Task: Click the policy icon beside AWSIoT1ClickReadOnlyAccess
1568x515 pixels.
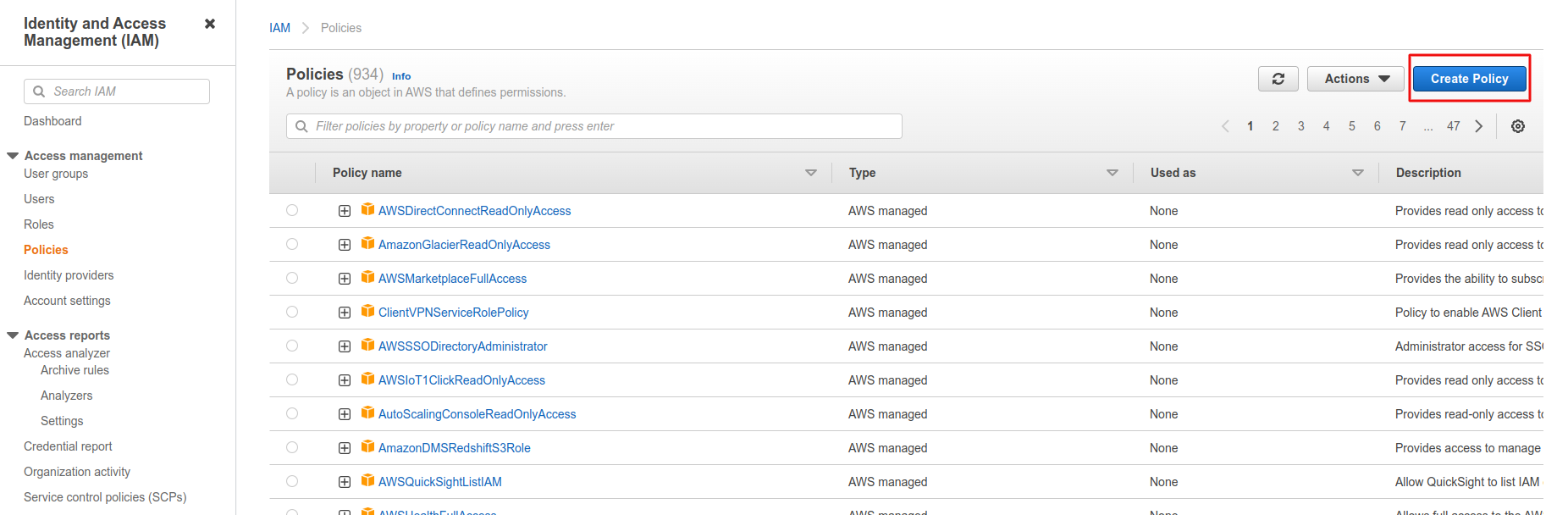Action: point(367,379)
